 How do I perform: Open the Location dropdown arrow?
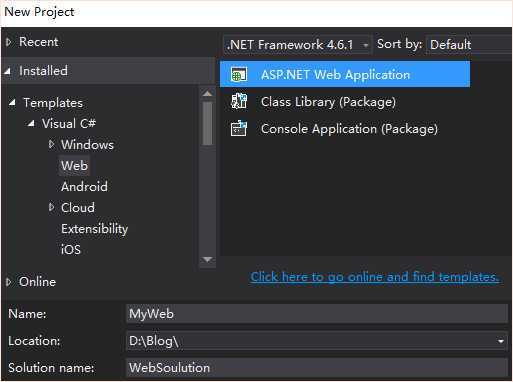(x=500, y=341)
